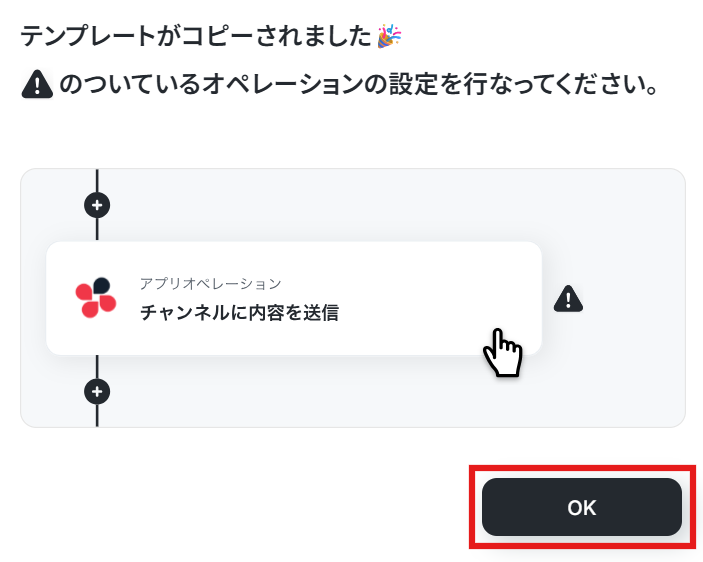
Task: Click the party popper emoji in the title
Action: 389,36
